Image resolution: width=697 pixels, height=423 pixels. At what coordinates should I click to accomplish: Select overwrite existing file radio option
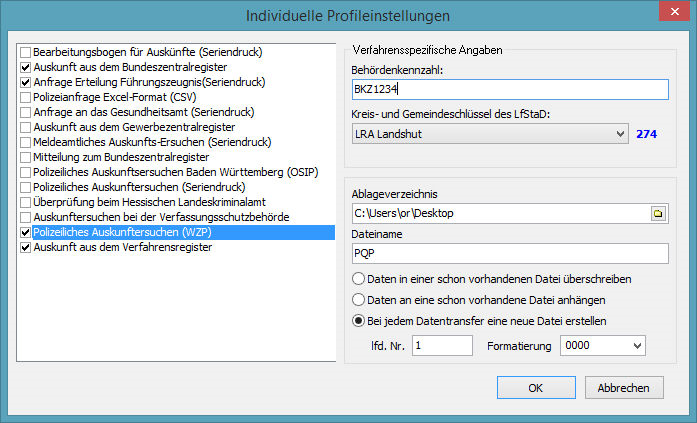point(358,279)
